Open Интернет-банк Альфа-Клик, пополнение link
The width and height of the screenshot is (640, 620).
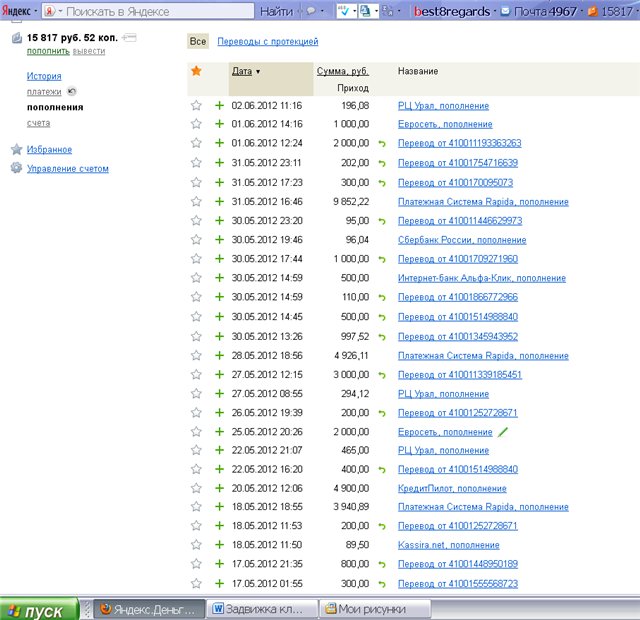(482, 278)
